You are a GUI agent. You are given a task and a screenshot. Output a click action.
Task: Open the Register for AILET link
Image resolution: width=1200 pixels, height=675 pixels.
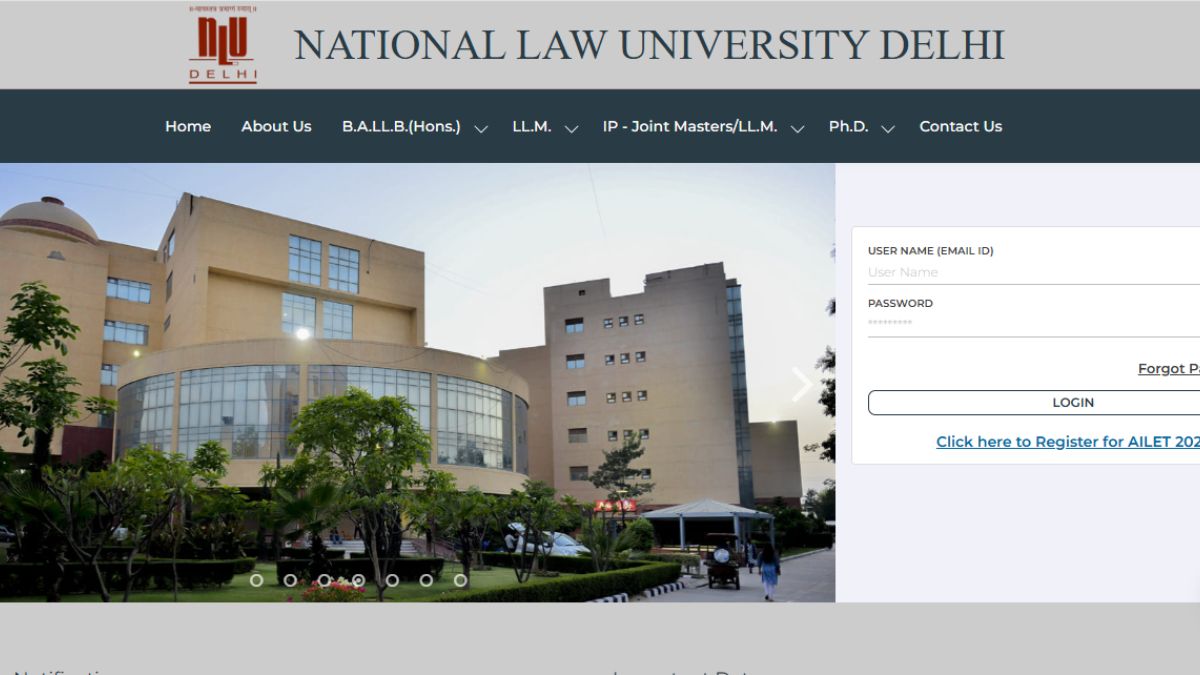point(1068,441)
